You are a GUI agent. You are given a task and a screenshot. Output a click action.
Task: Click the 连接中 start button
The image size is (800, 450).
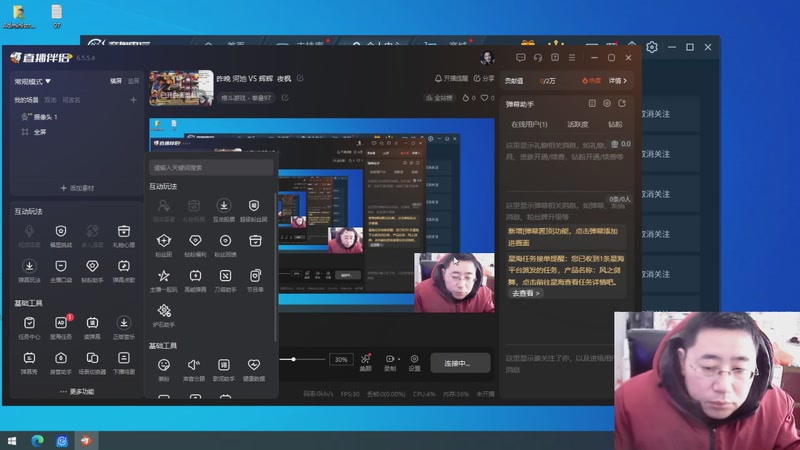pos(460,363)
